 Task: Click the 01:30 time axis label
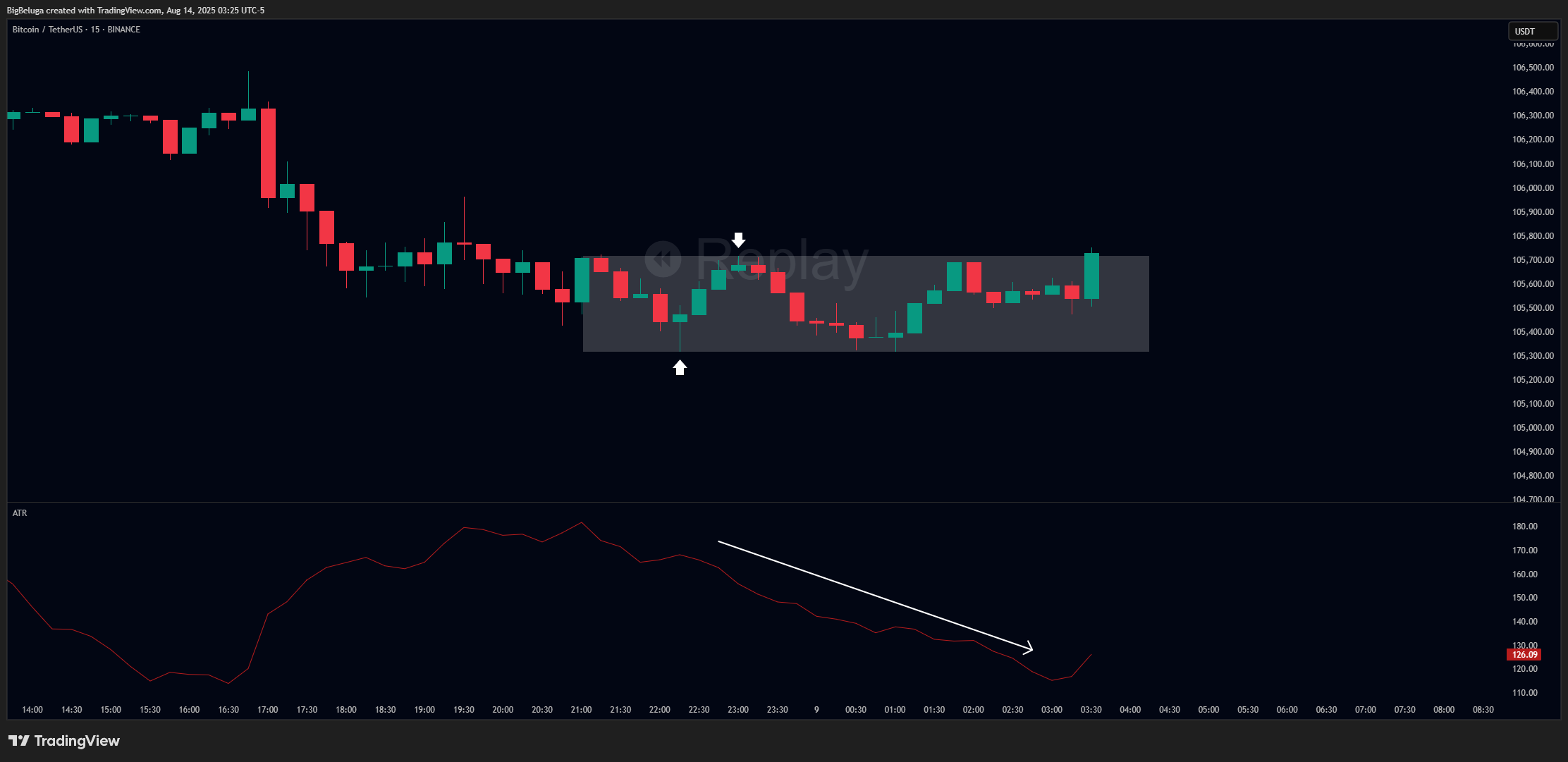(934, 710)
